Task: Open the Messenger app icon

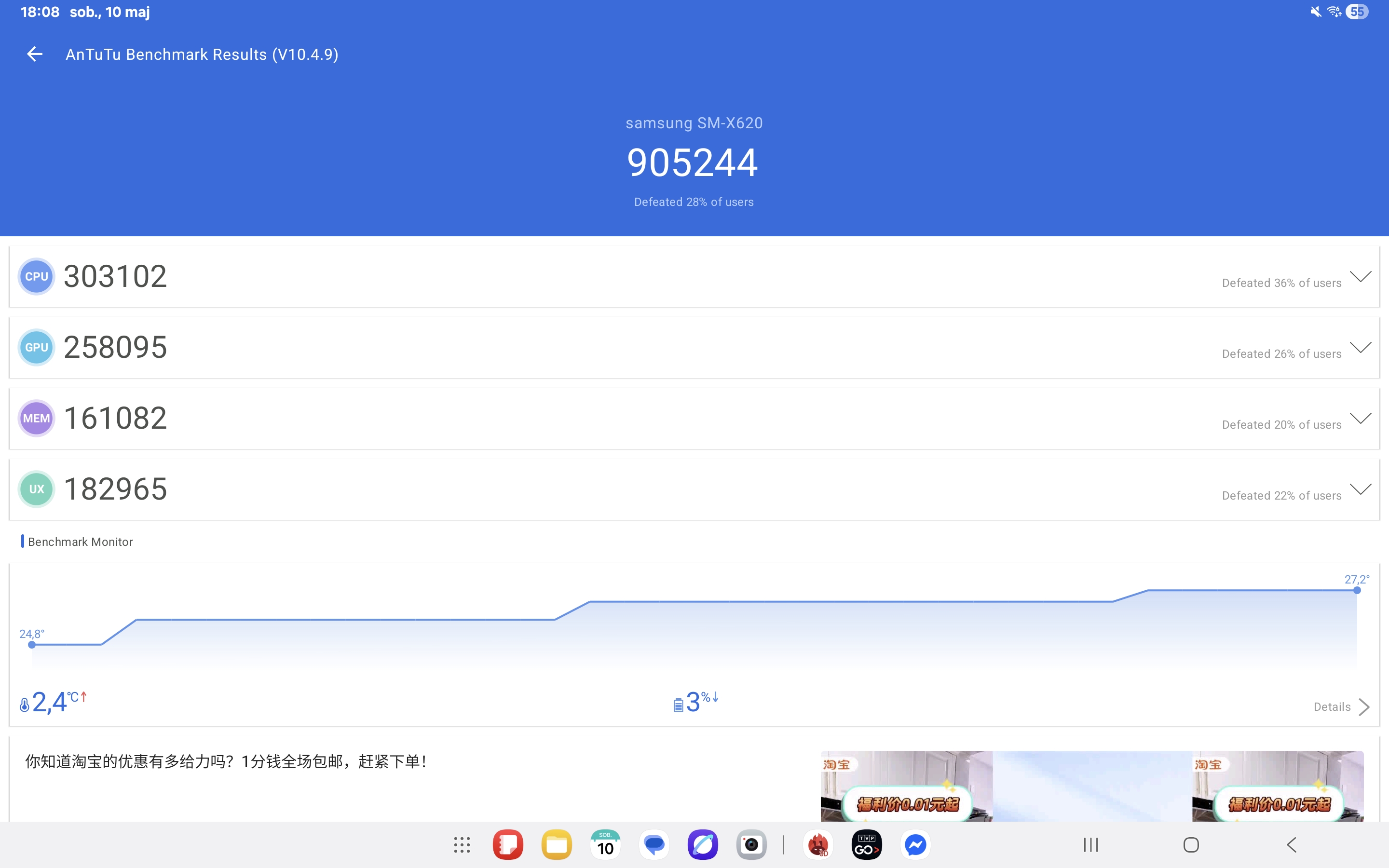Action: click(915, 844)
